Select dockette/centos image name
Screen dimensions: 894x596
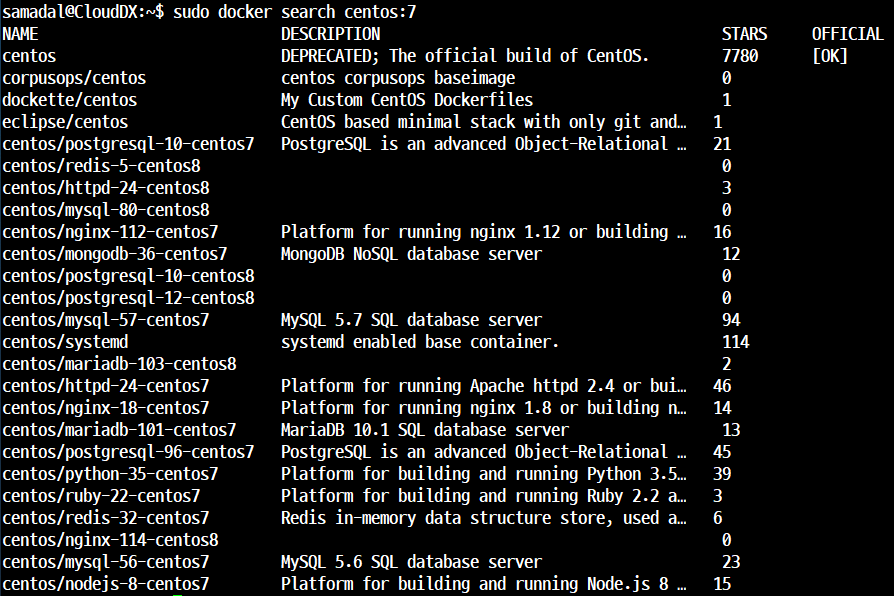(70, 100)
